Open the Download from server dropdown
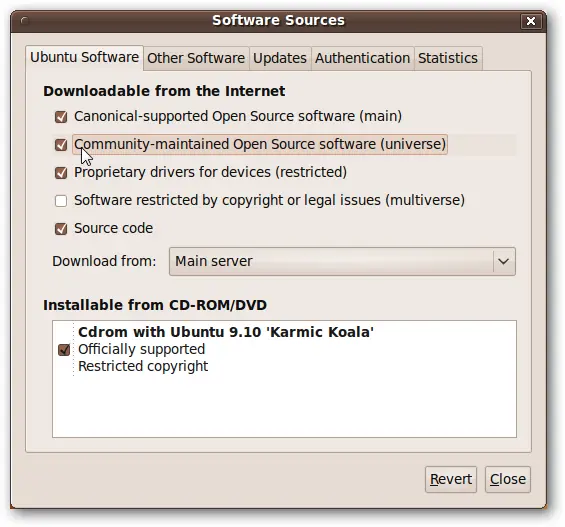The image size is (565, 527). (342, 261)
